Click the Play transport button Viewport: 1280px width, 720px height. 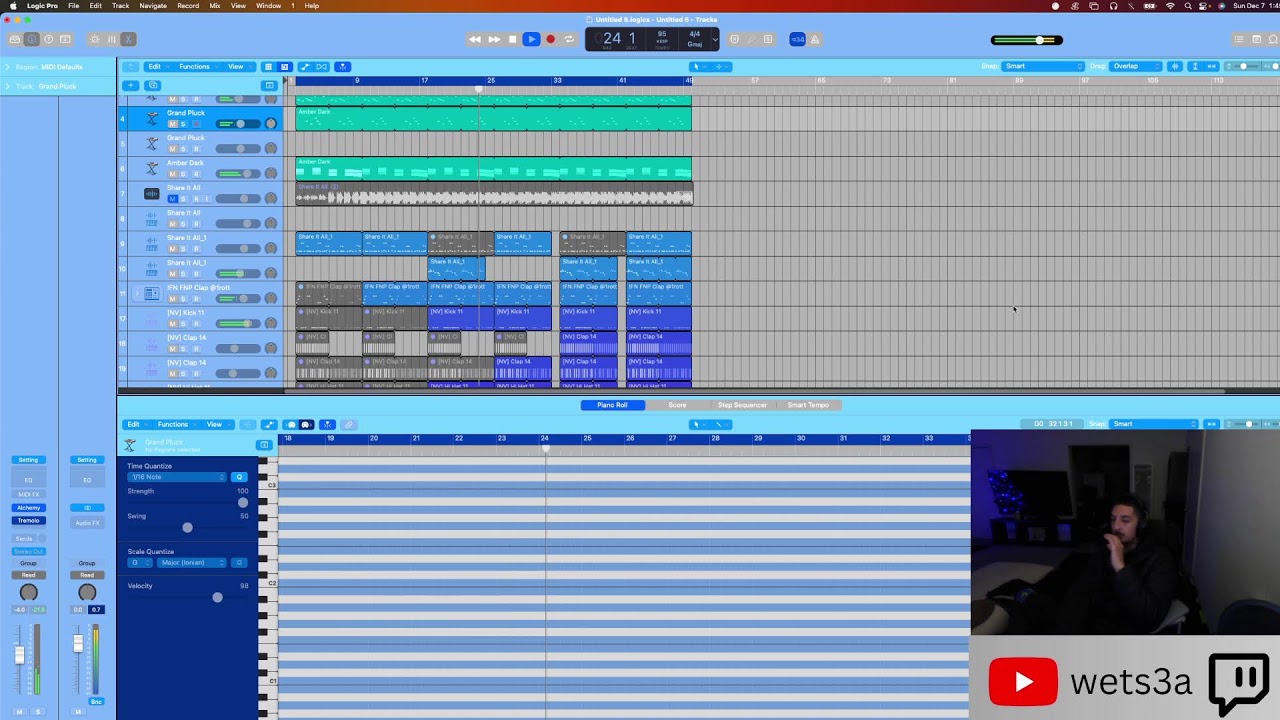click(531, 40)
